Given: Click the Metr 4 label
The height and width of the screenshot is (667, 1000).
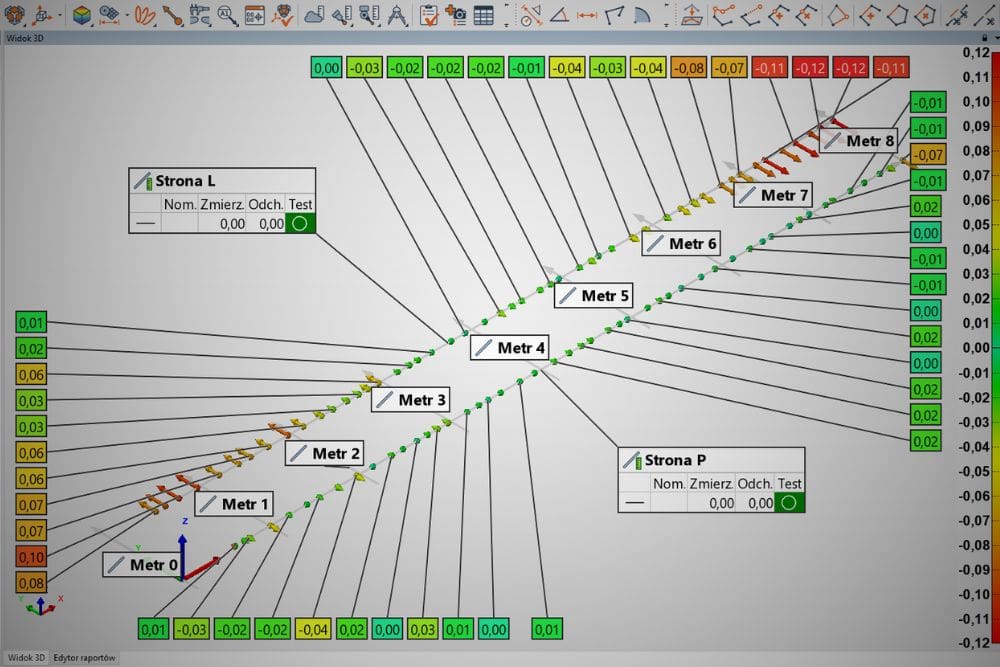Looking at the screenshot, I should coord(510,348).
